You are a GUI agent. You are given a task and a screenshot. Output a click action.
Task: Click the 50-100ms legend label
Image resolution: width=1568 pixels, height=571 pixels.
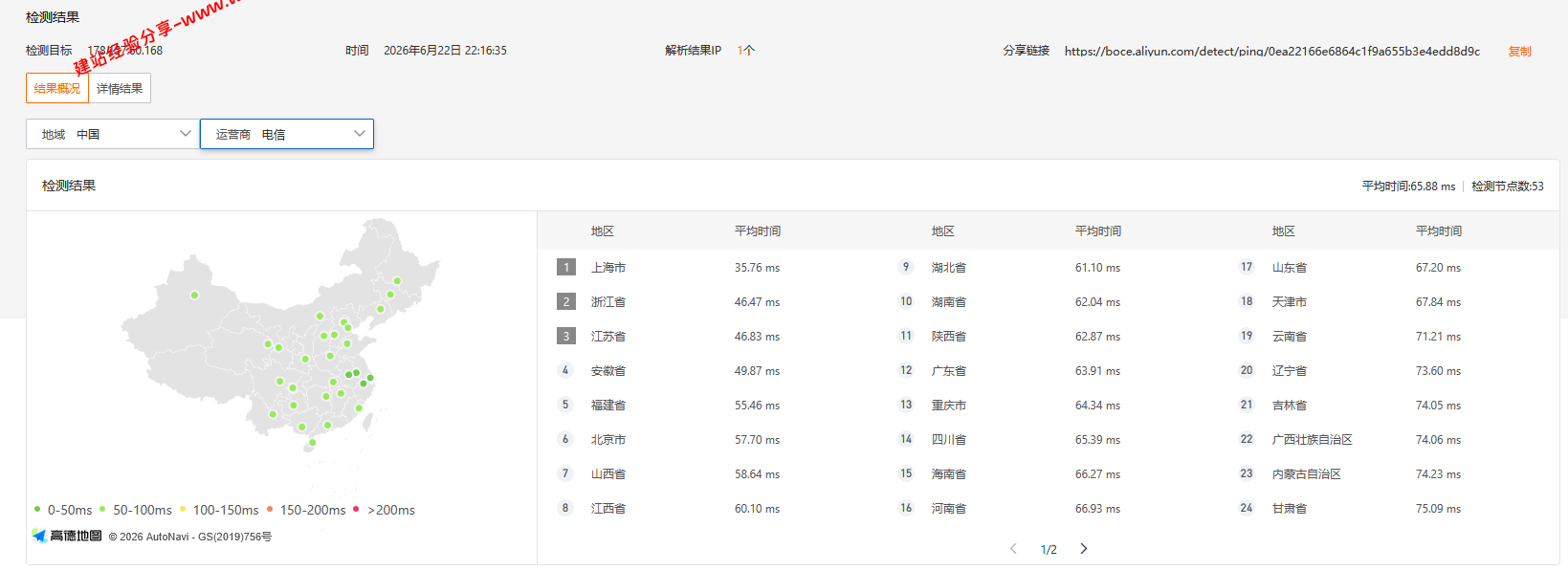tap(143, 511)
